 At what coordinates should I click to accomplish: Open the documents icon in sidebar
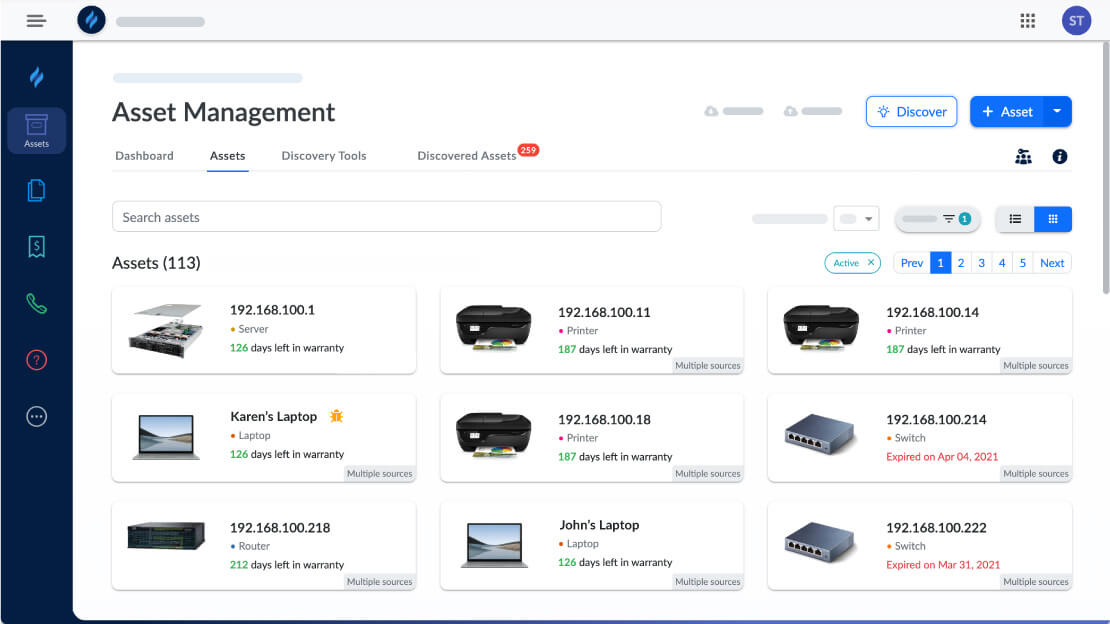(x=36, y=190)
